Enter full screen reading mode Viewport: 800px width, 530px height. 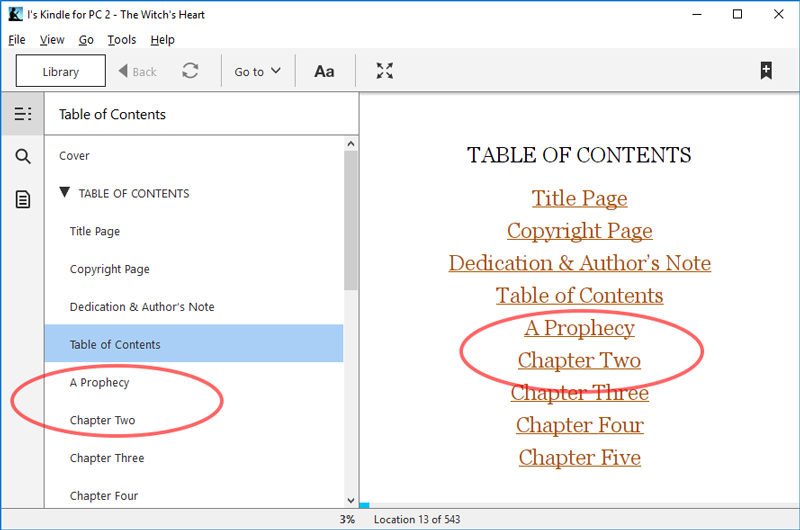click(385, 71)
